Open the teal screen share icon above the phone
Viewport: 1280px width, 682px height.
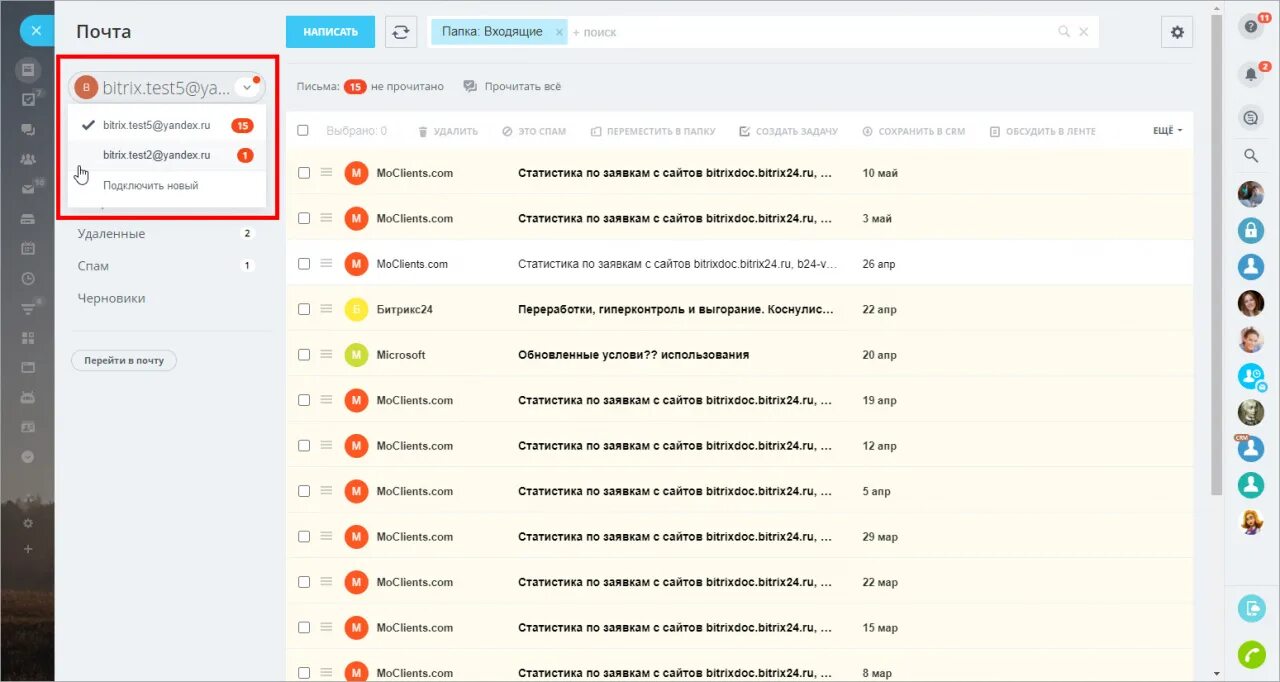1251,607
